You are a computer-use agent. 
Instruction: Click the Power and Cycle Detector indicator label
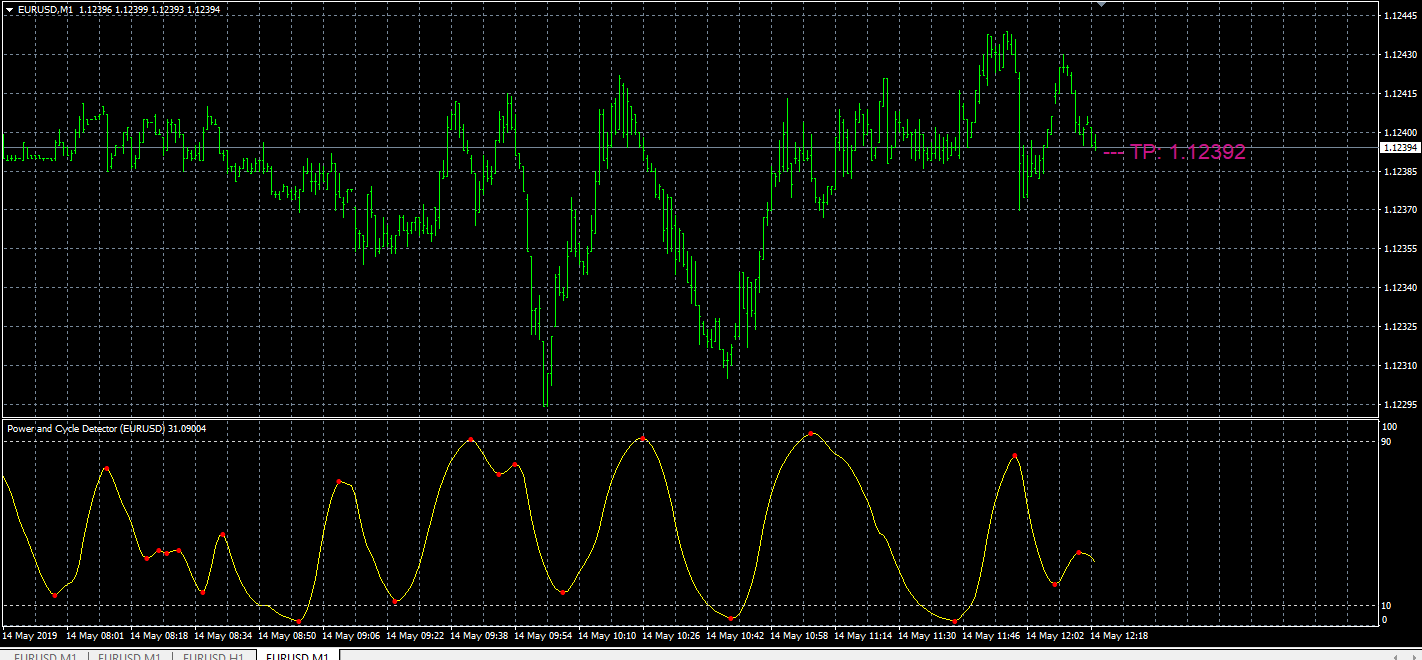[x=106, y=428]
